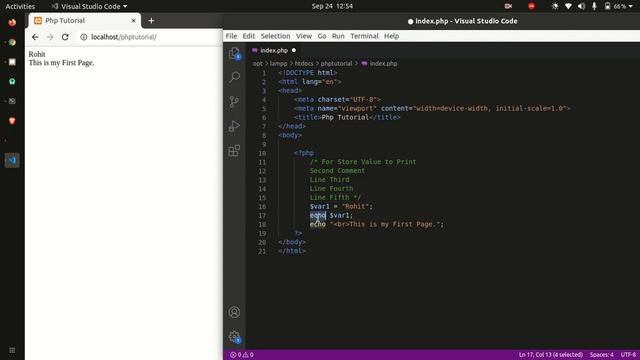The height and width of the screenshot is (360, 640).
Task: Switch to Visual Studio Code in dock
Action: (12, 160)
